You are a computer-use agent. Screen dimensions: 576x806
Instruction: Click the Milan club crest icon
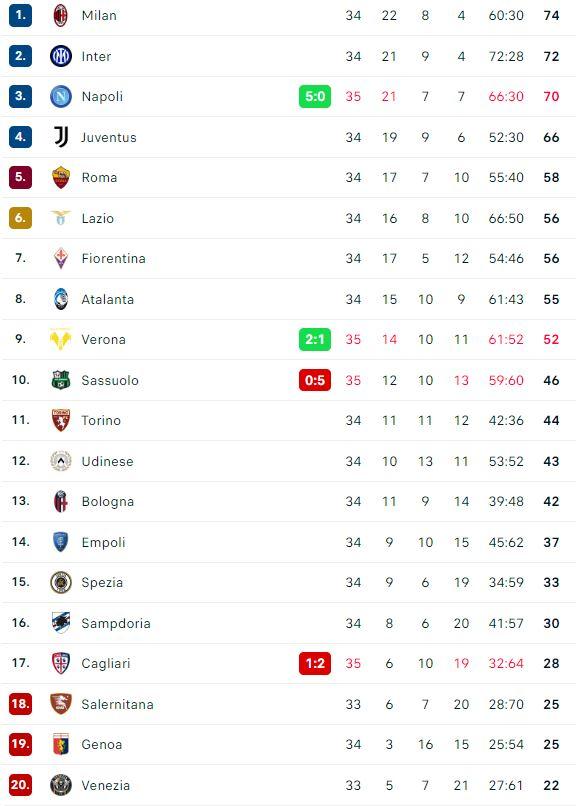pyautogui.click(x=61, y=15)
